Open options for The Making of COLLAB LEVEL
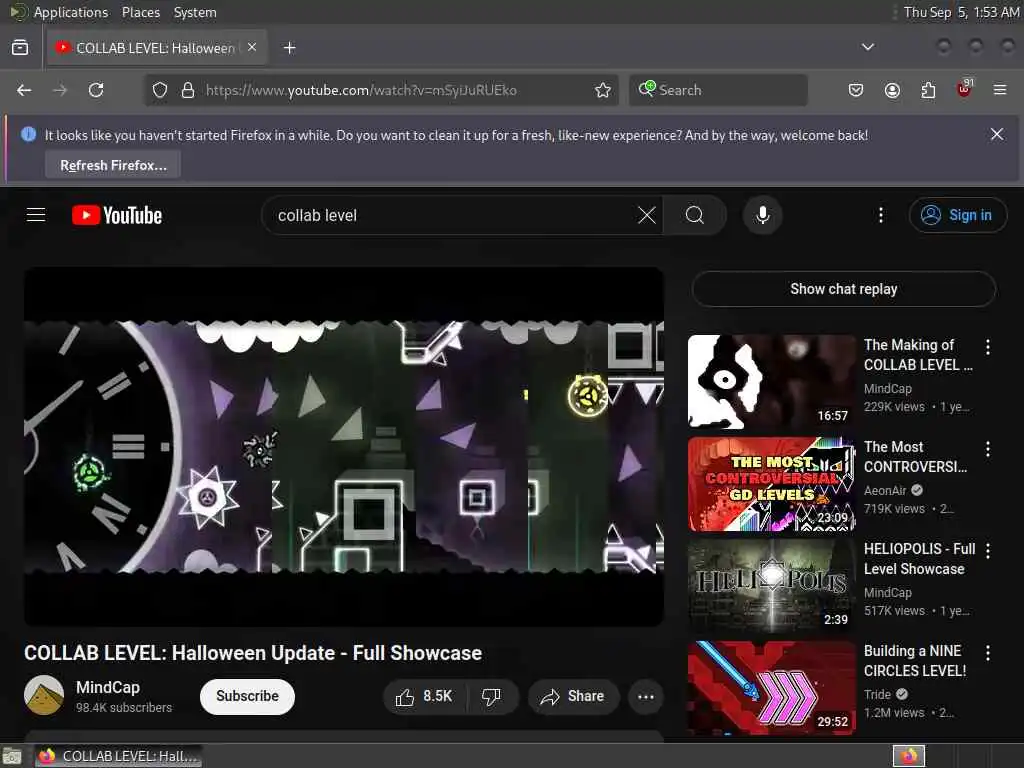 click(987, 347)
